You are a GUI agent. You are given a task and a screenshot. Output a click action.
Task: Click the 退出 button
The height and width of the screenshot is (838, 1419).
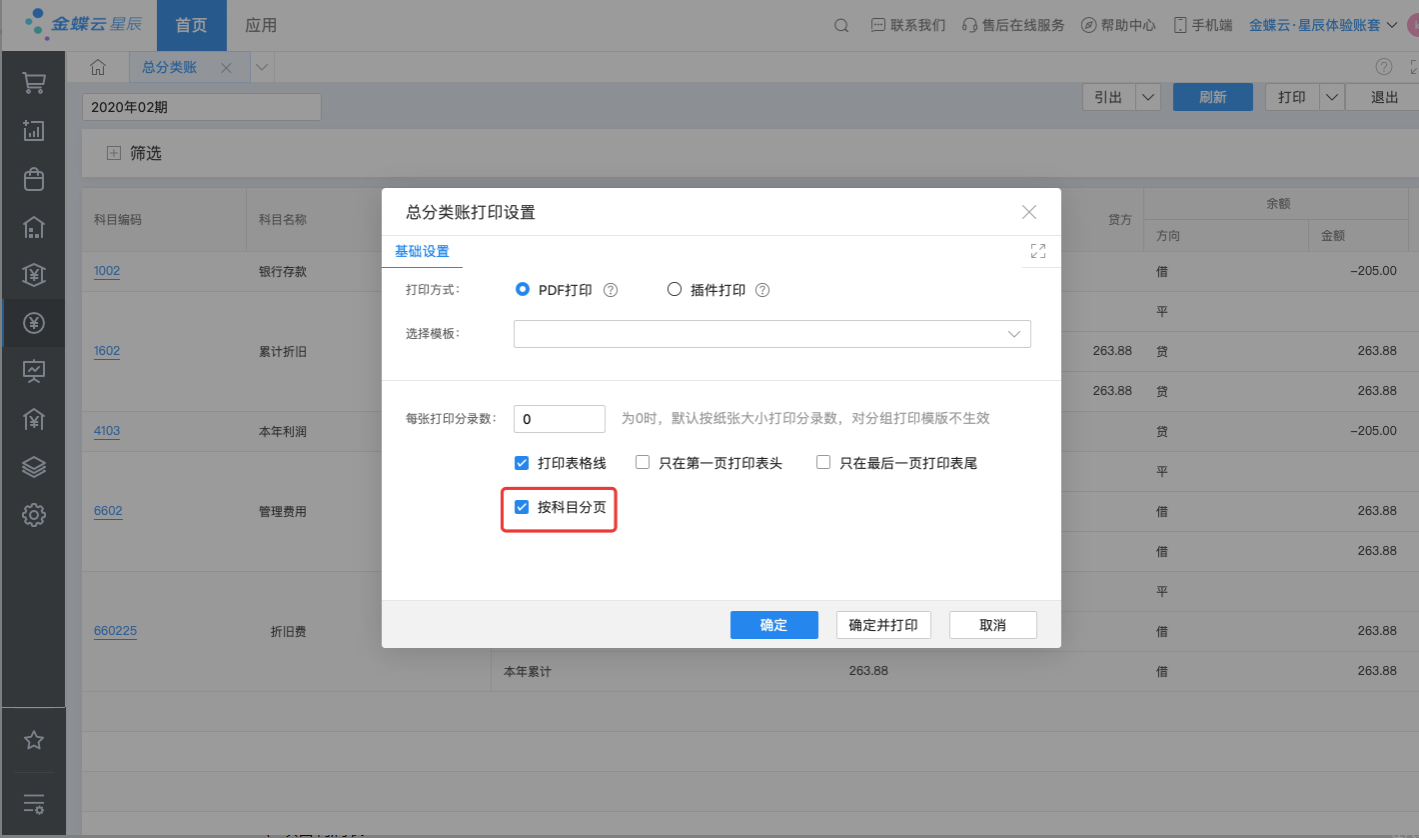pos(1384,97)
